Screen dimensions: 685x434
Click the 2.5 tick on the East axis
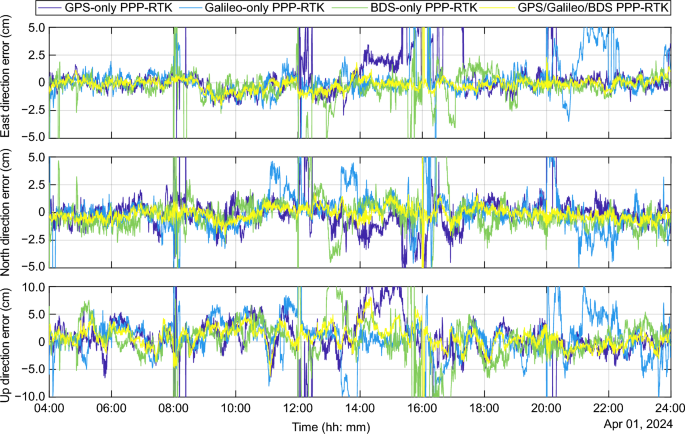click(x=38, y=55)
